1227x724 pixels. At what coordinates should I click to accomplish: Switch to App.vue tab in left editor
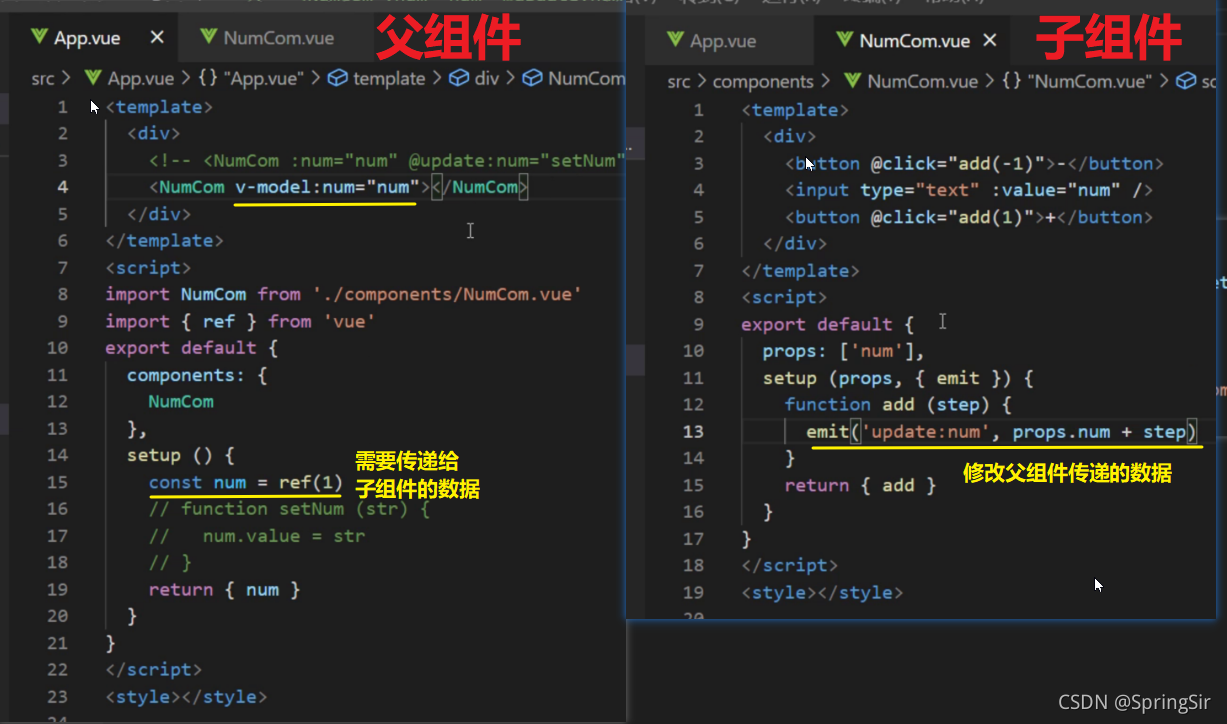87,38
